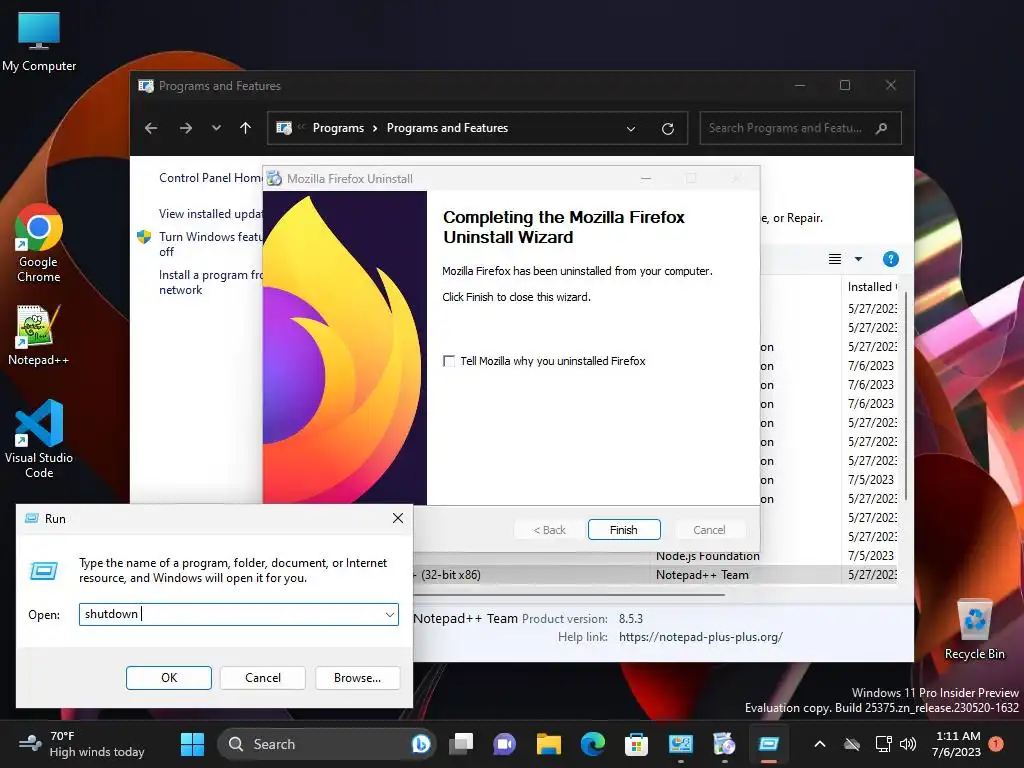Click the horizontal scrollbar under programs list
1024x768 pixels.
pos(568,594)
